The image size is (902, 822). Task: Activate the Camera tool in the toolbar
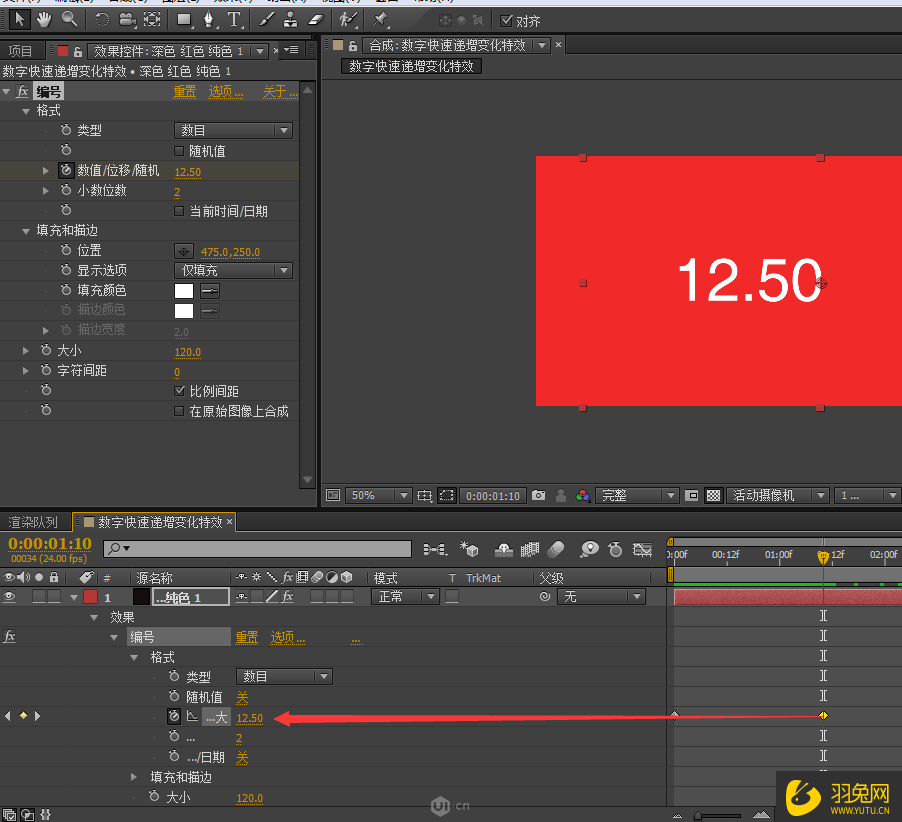126,17
